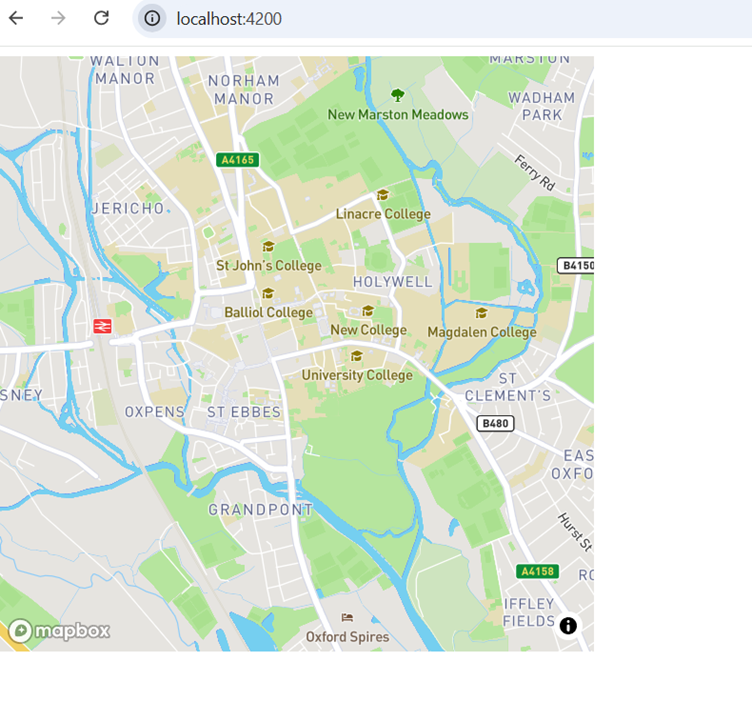Open the map attribution info button
The image size is (752, 722).
pos(568,626)
